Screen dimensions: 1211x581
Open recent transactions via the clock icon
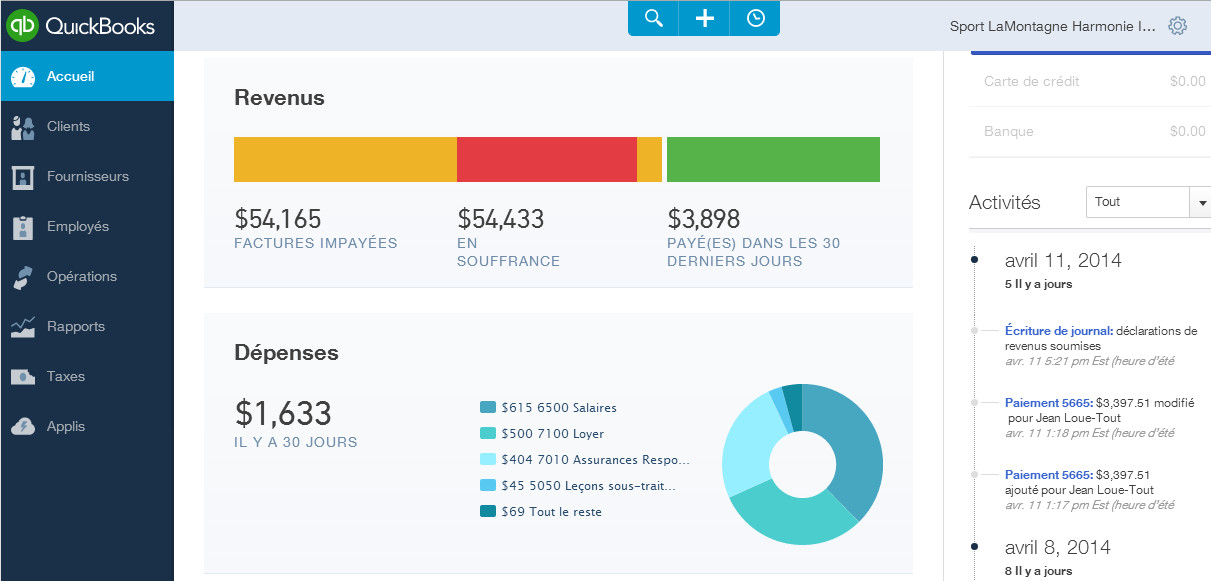point(754,18)
